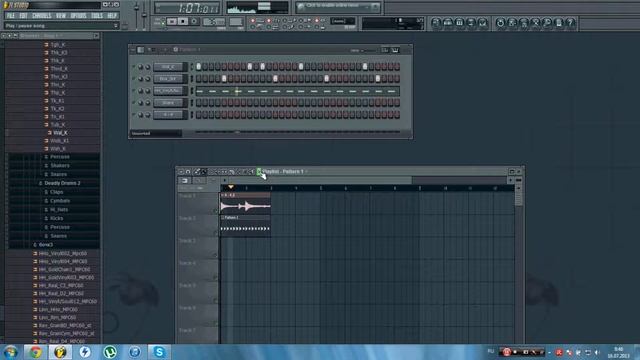Click the magnifier shortcut icon in toolbar
The image size is (640, 360).
tap(547, 23)
